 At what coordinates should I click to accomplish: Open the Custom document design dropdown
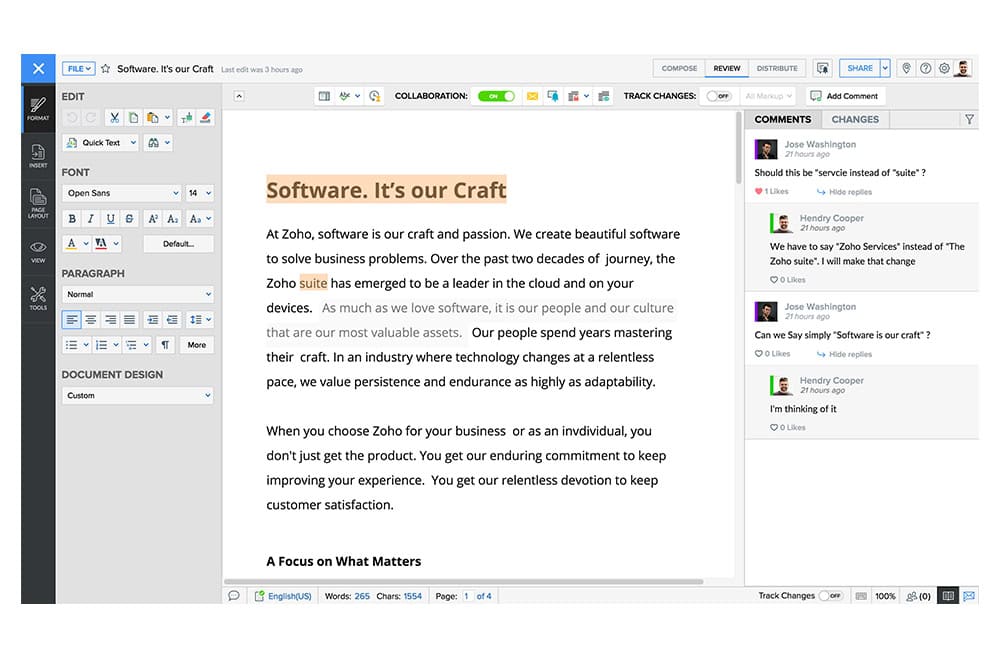click(x=138, y=395)
